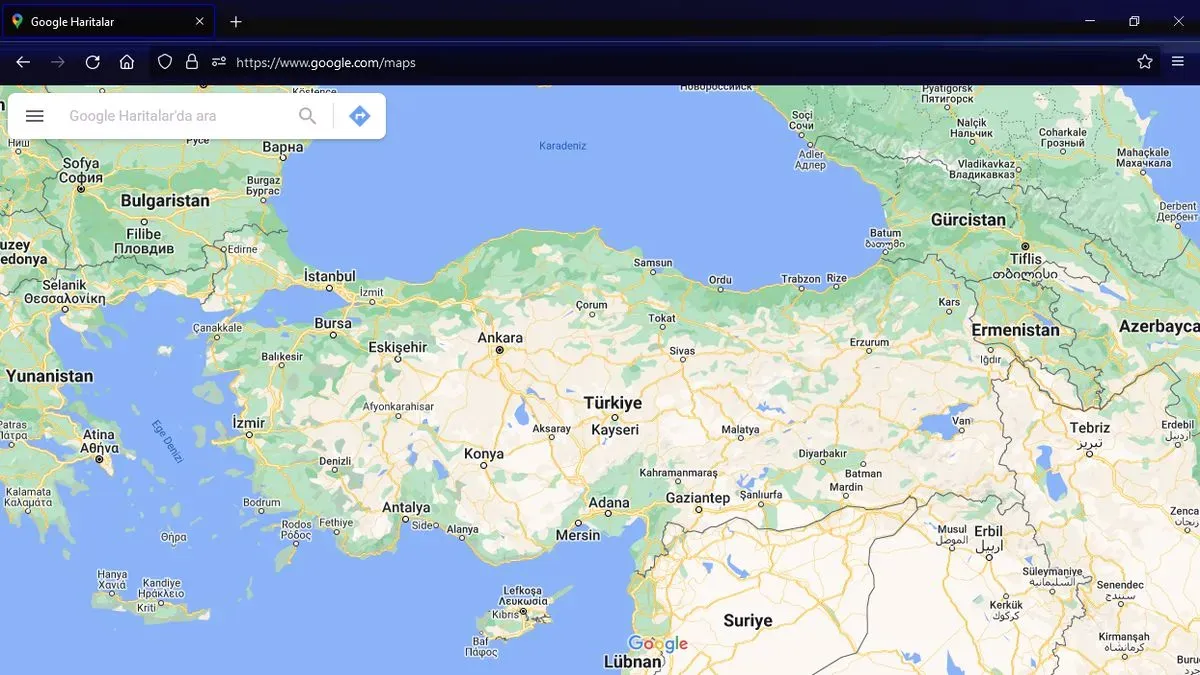Click the Malatya city label

tap(740, 430)
